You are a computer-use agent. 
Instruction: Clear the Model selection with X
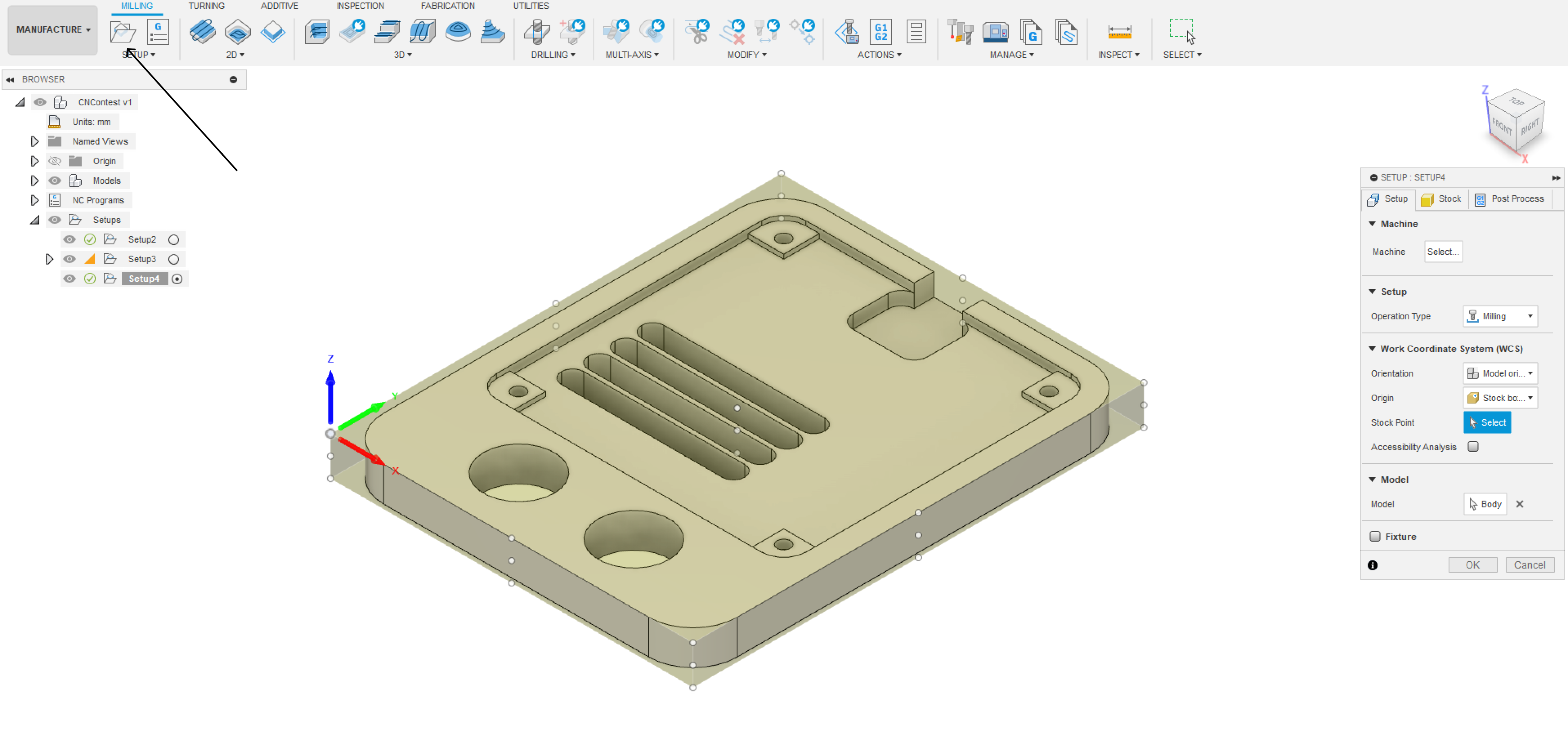[x=1520, y=504]
